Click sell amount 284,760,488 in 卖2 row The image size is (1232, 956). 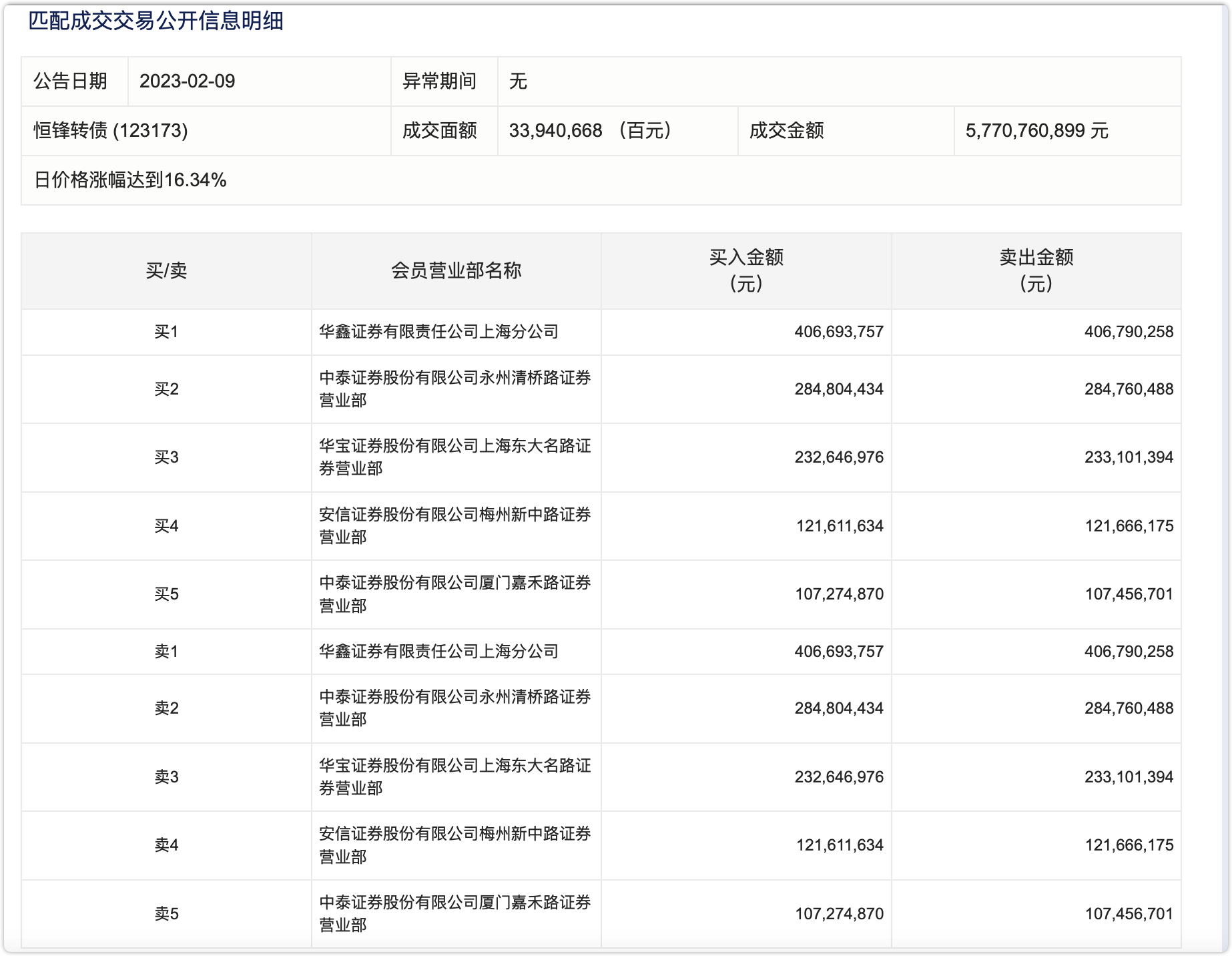(x=1129, y=708)
